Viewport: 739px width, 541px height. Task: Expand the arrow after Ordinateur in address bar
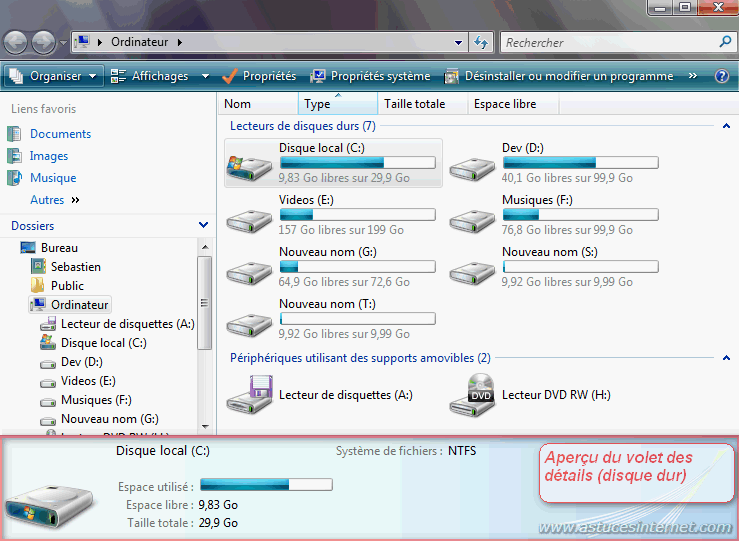tap(180, 42)
